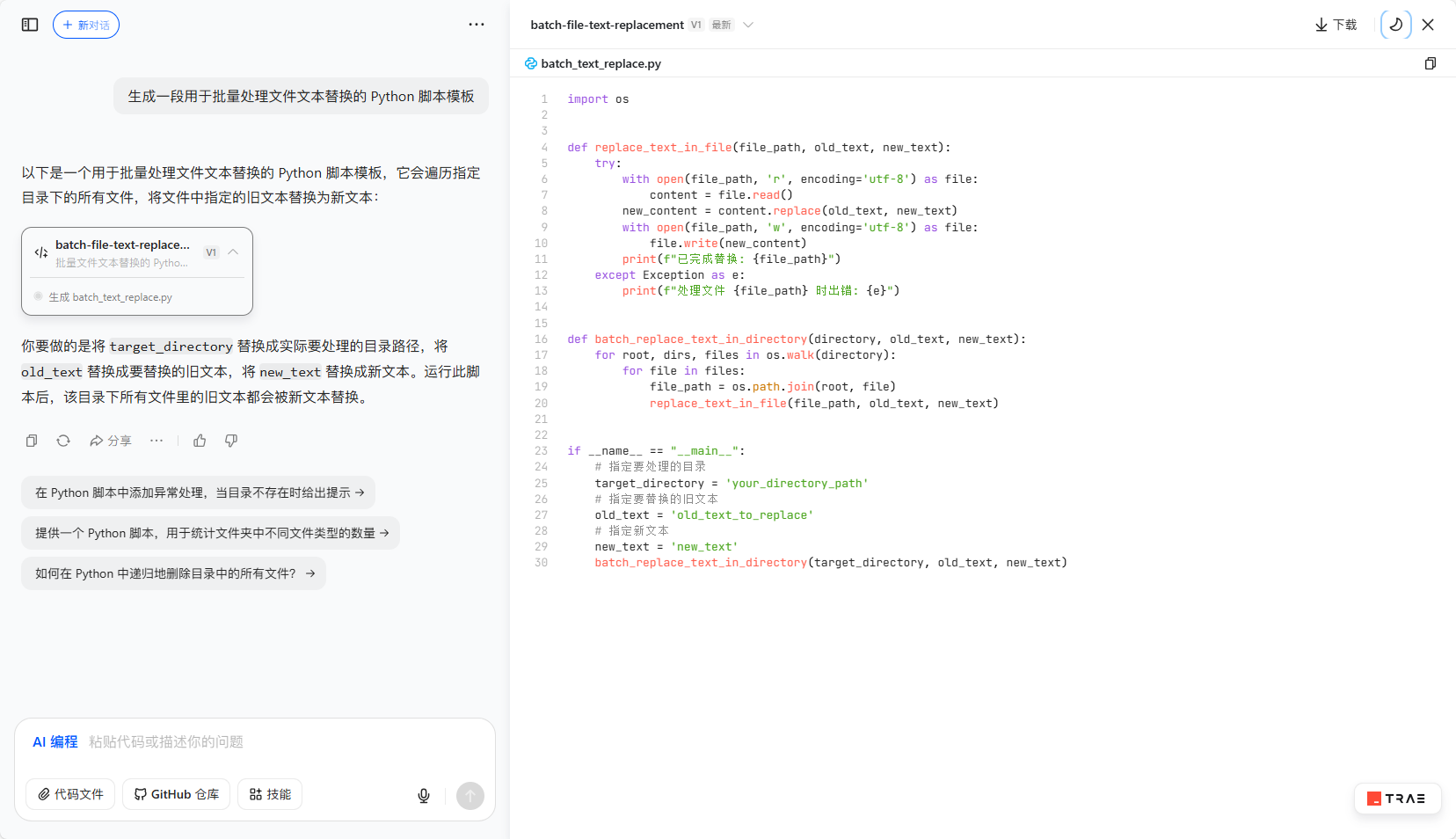This screenshot has width=1456, height=839.
Task: Give a thumbs down to the response
Action: pos(230,440)
